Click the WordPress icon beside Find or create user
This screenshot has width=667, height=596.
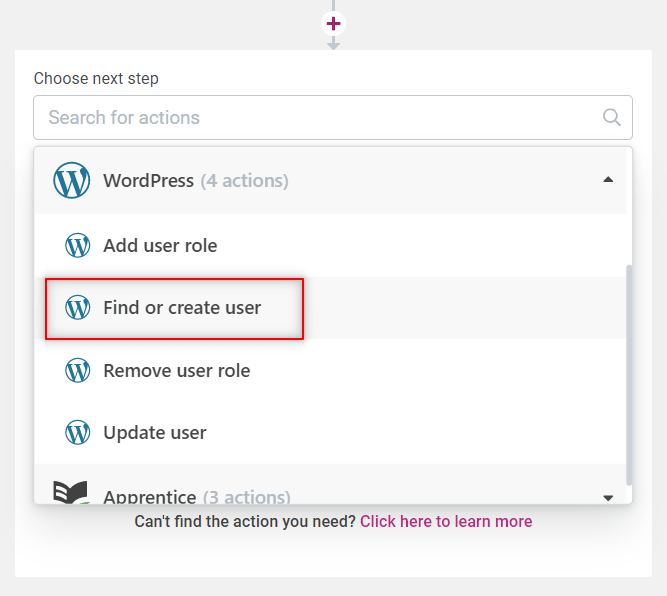click(77, 307)
